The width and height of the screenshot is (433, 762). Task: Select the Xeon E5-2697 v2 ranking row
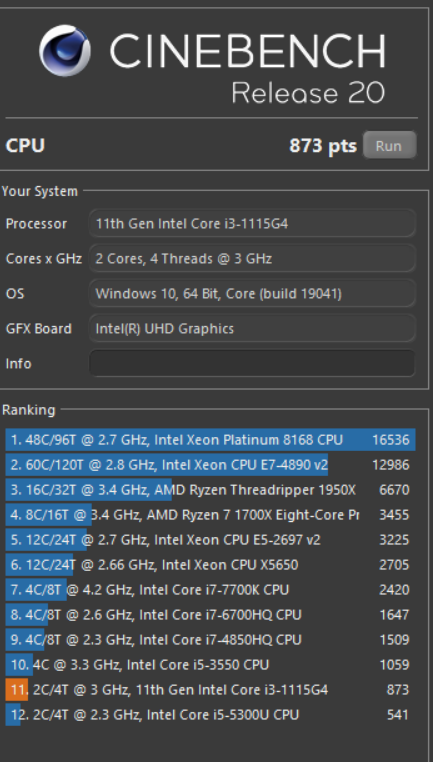(210, 539)
